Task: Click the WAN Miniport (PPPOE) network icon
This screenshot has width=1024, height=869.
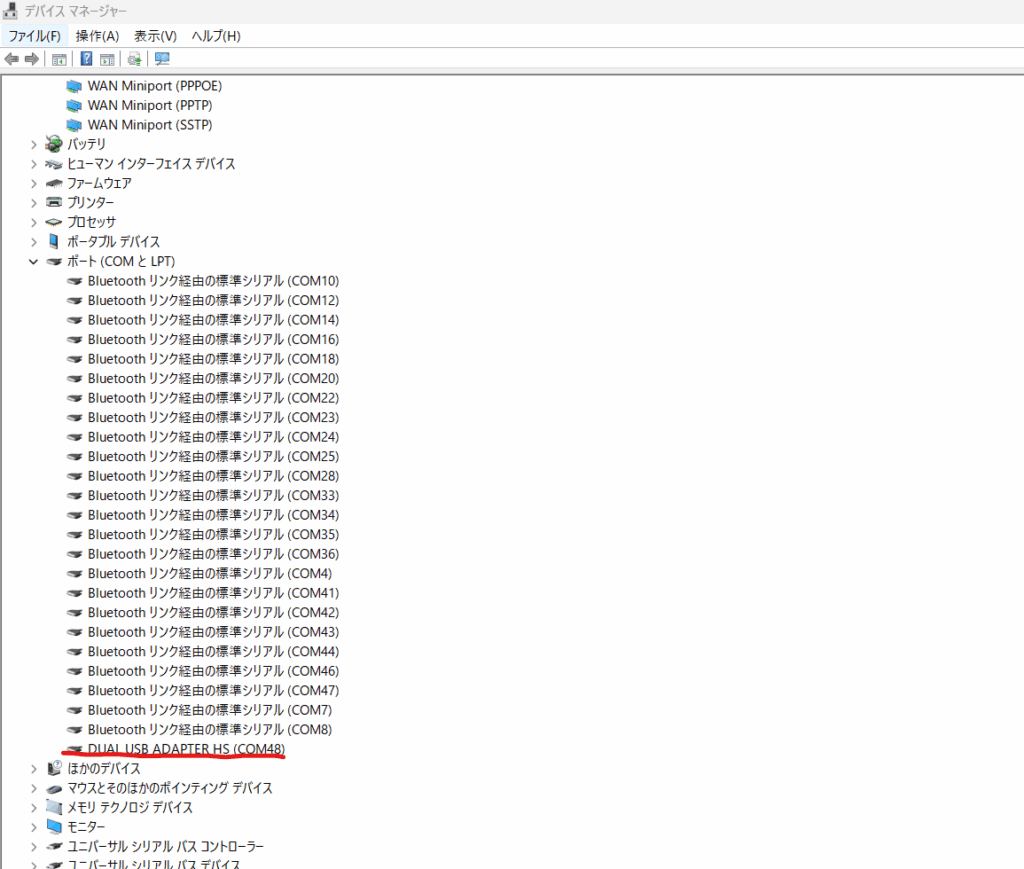Action: coord(74,86)
